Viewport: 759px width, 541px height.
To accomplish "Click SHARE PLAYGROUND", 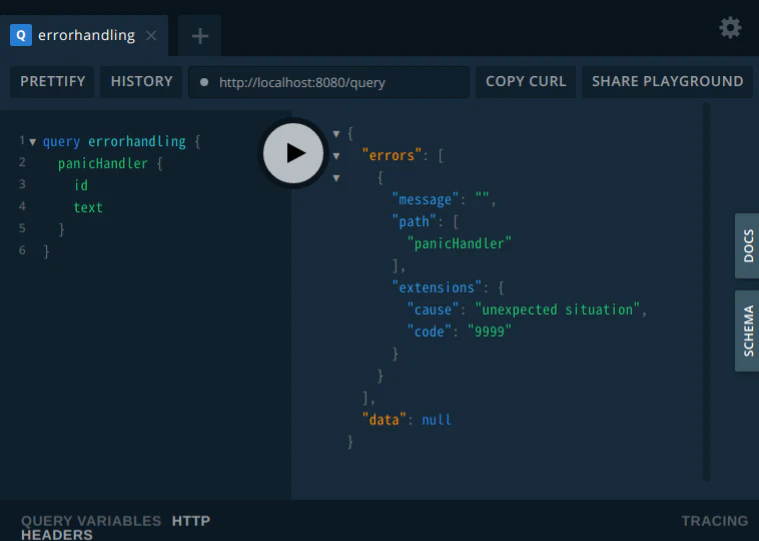I will point(668,81).
